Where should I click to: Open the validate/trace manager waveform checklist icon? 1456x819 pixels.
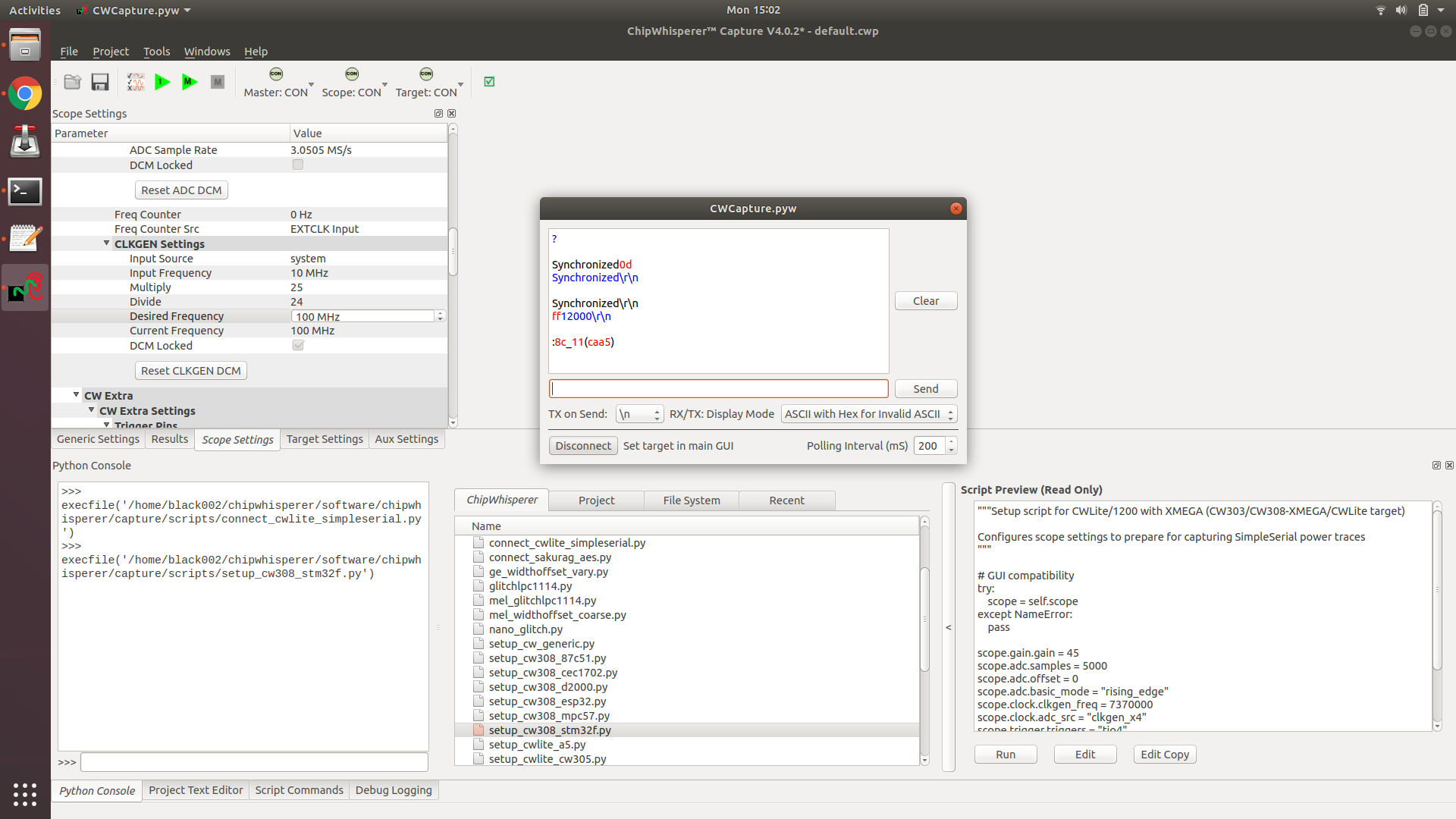tap(136, 82)
